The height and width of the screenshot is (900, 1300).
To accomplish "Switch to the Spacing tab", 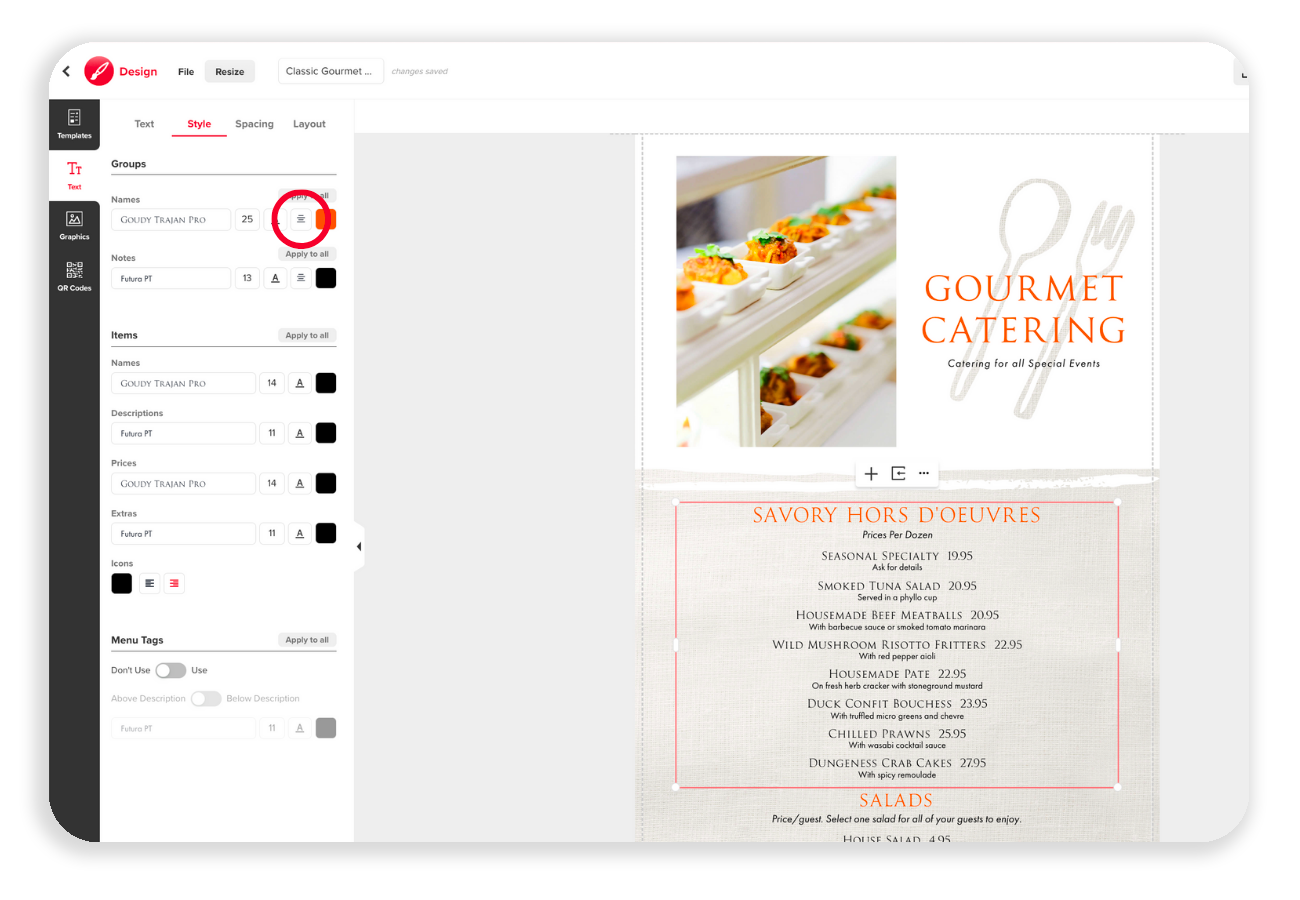I will (x=254, y=124).
